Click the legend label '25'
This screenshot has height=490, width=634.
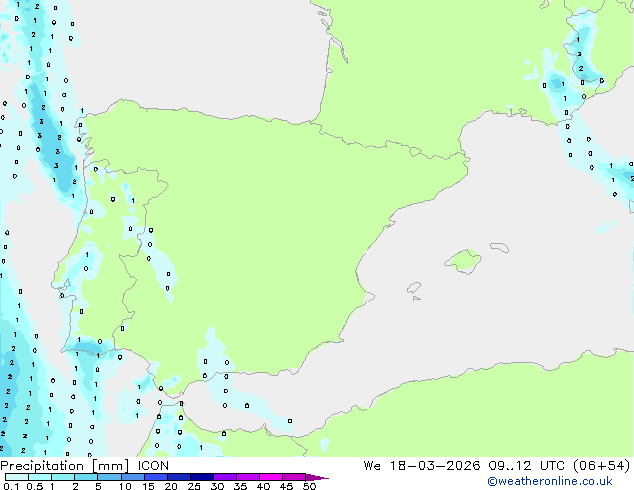[194, 486]
